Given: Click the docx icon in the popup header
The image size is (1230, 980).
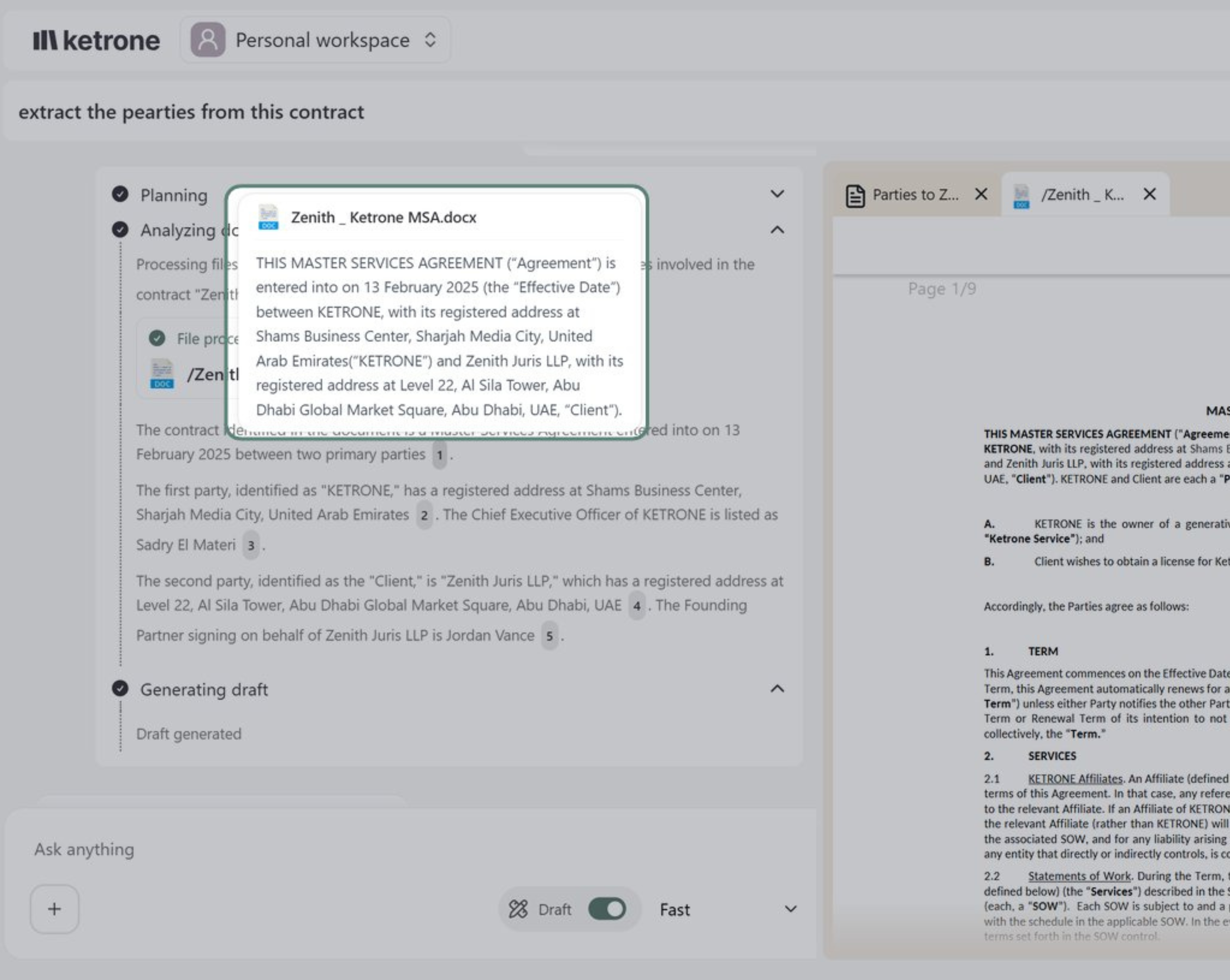Looking at the screenshot, I should click(x=268, y=217).
